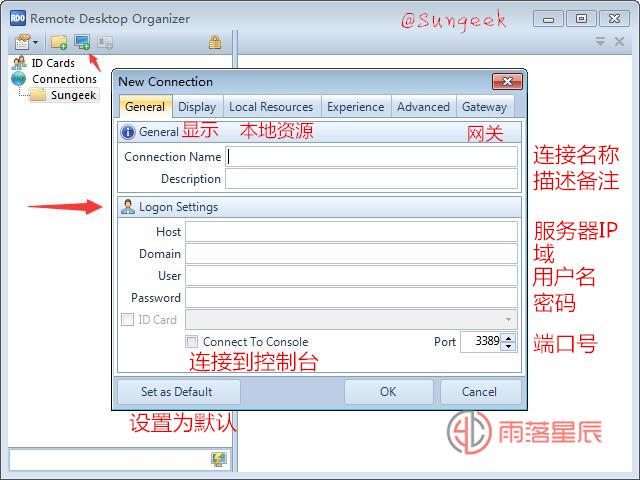Click the New Folder toolbar icon

(59, 42)
